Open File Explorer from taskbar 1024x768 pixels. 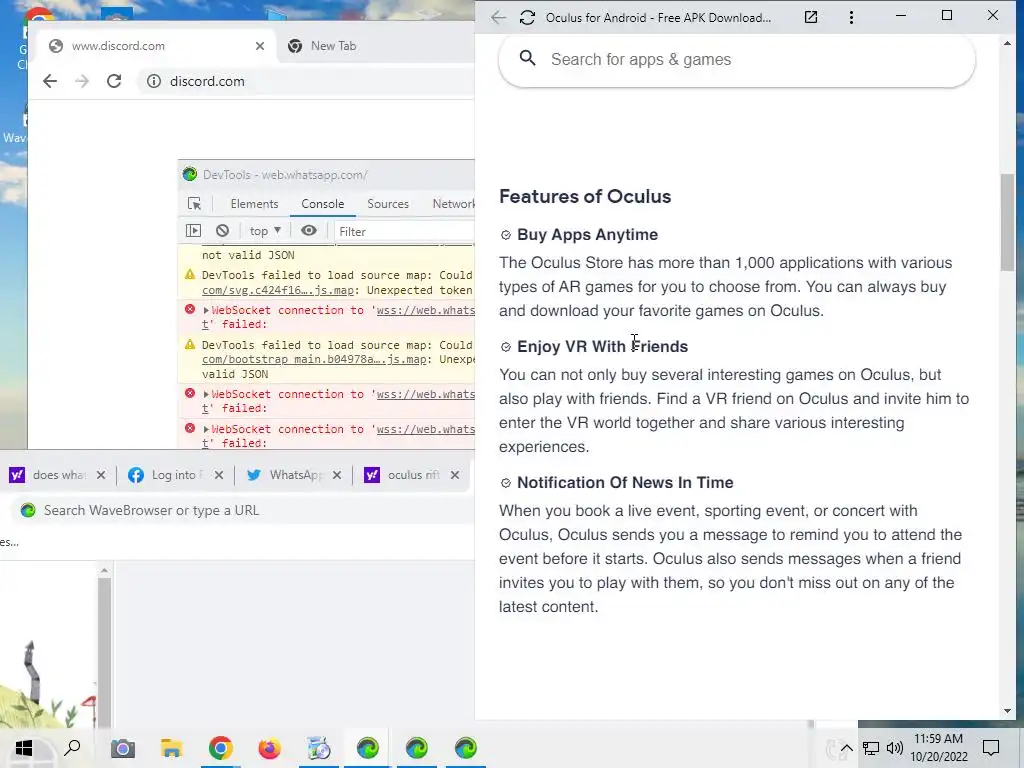[x=171, y=748]
